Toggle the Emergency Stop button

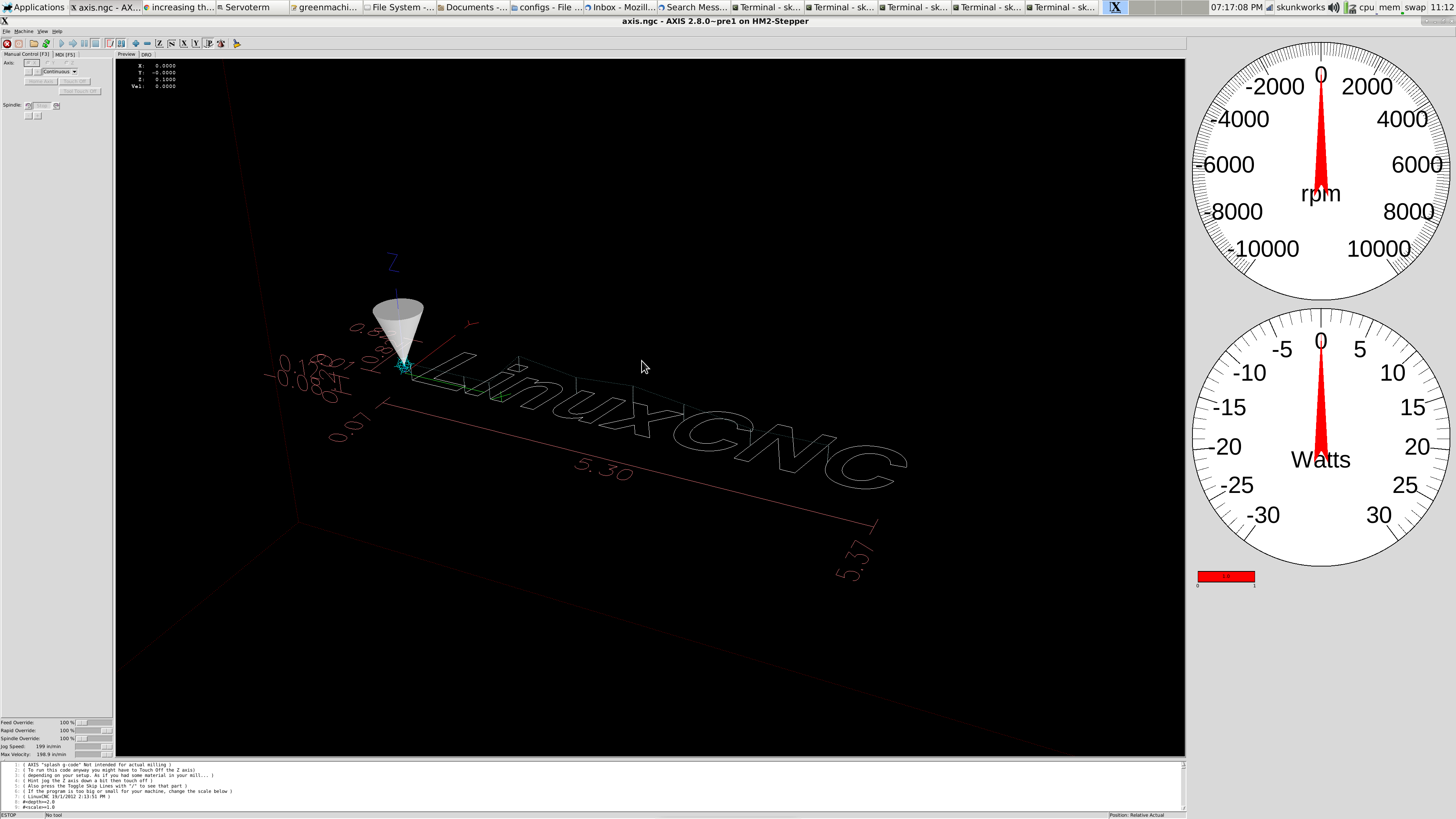click(7, 44)
